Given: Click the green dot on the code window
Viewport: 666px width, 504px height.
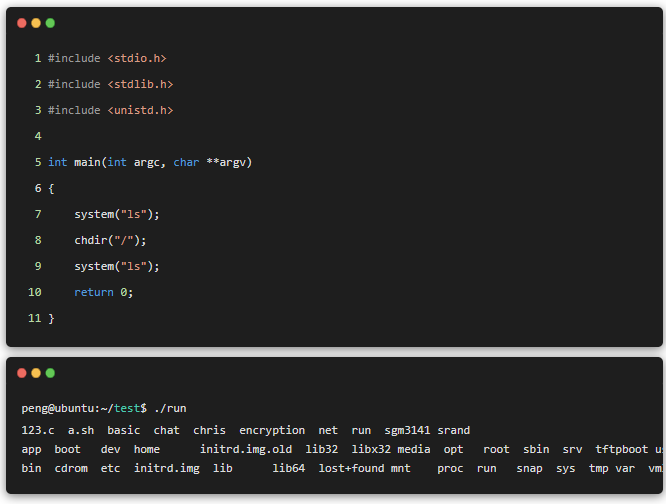Looking at the screenshot, I should (x=50, y=23).
